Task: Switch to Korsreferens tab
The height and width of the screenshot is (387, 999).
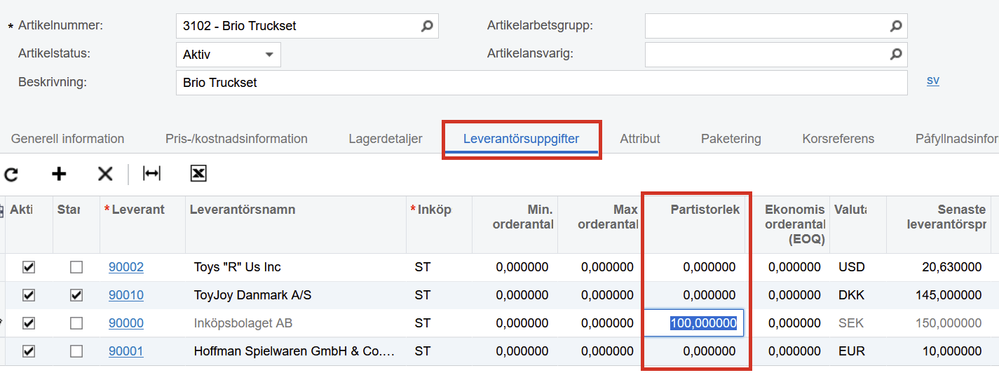Action: pos(838,138)
